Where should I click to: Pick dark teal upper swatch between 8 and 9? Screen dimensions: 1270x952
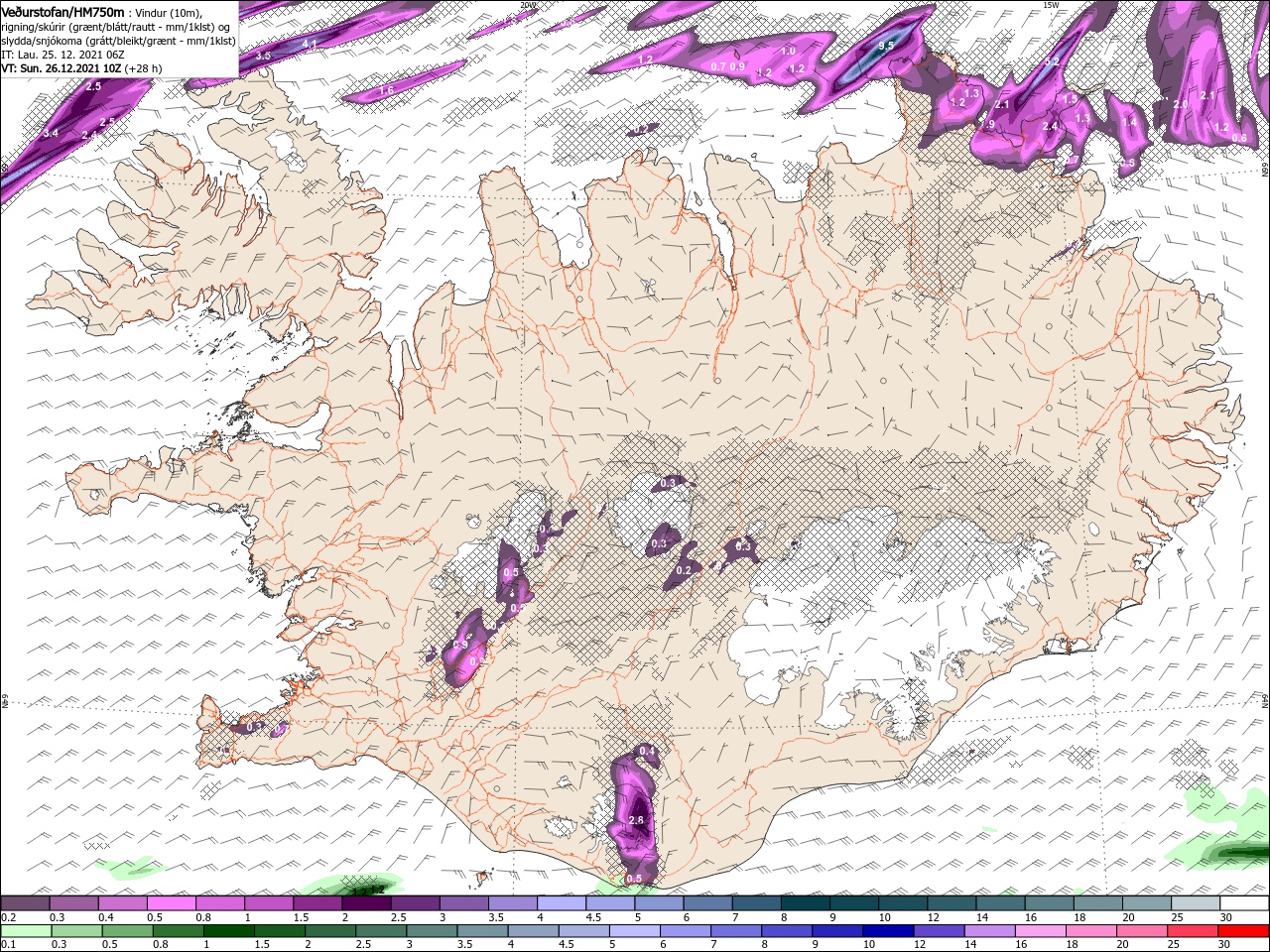(x=806, y=904)
